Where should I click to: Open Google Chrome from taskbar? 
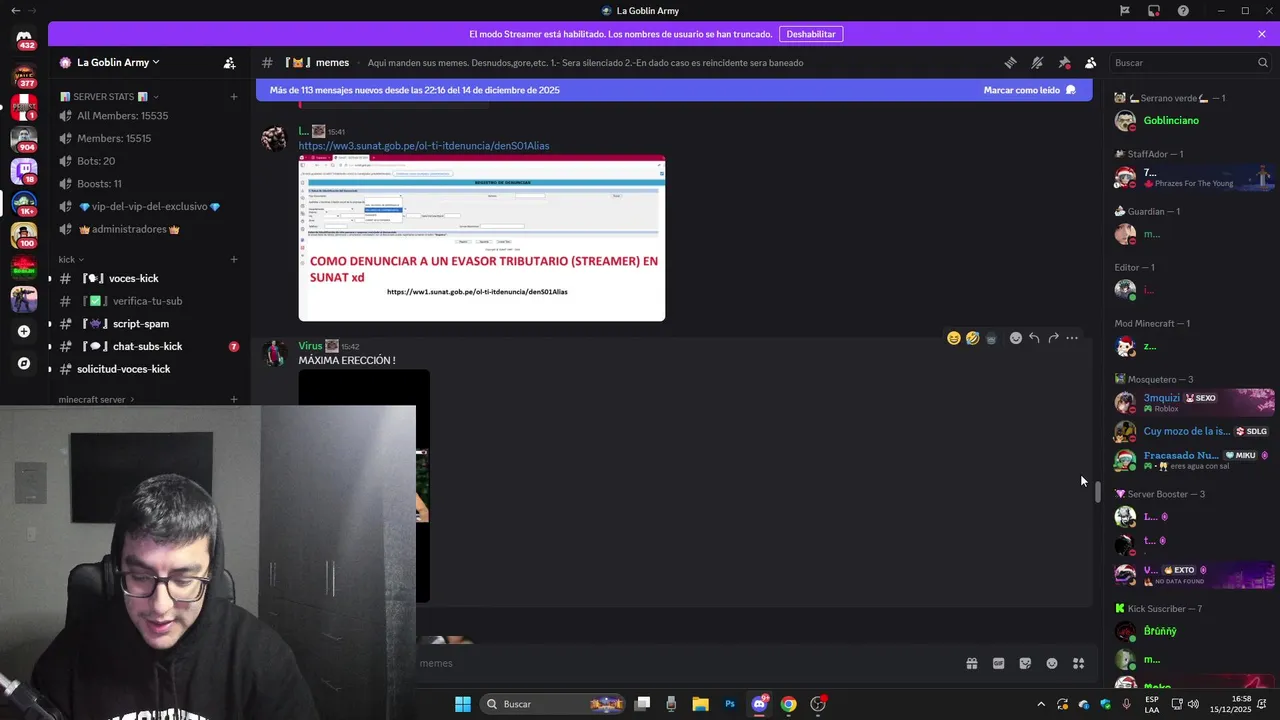tap(789, 704)
